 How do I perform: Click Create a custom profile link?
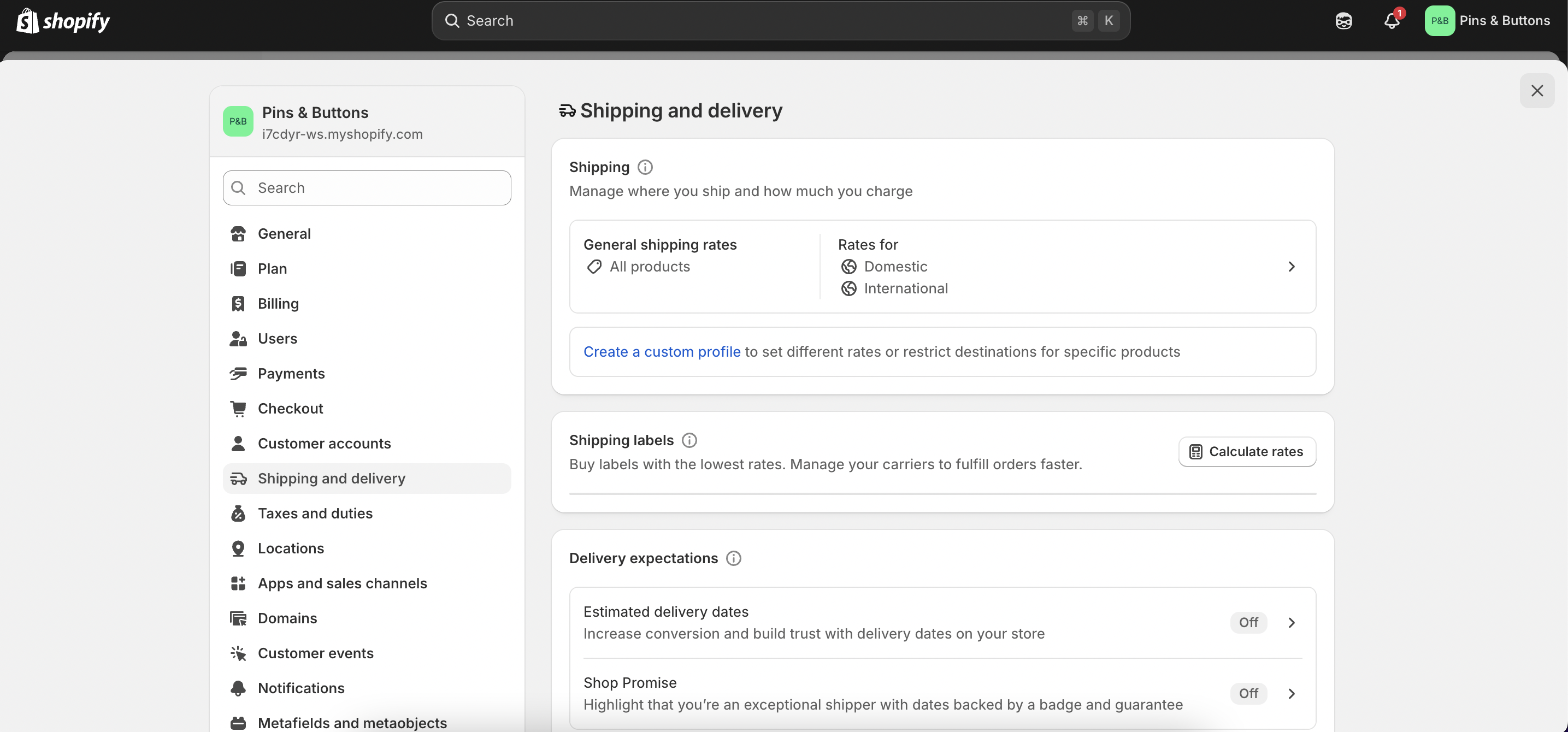pos(662,352)
